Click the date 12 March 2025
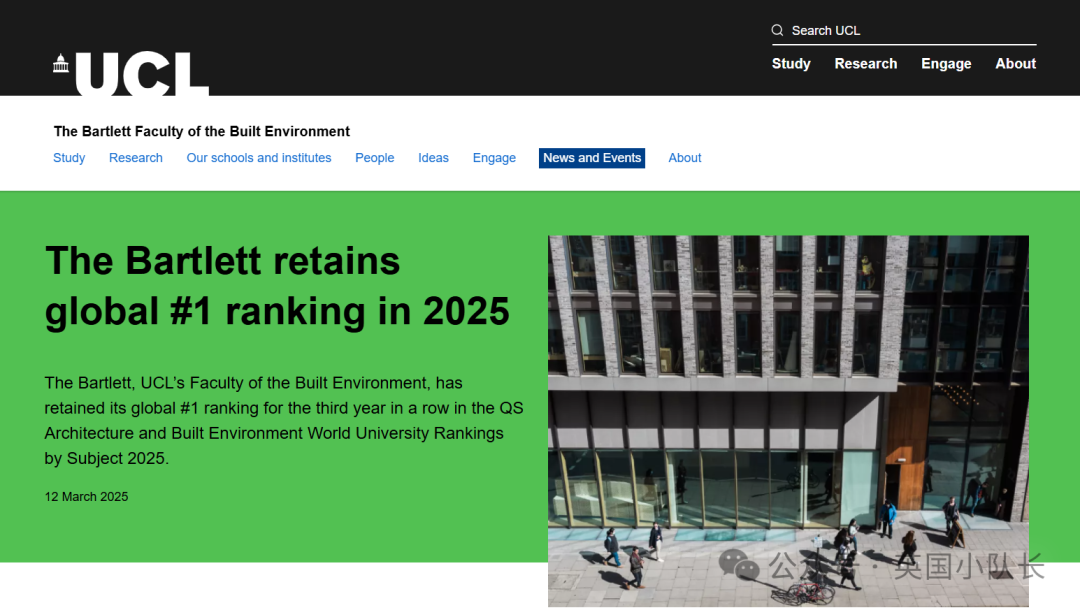Screen dimensions: 1080x610 [x=86, y=497]
